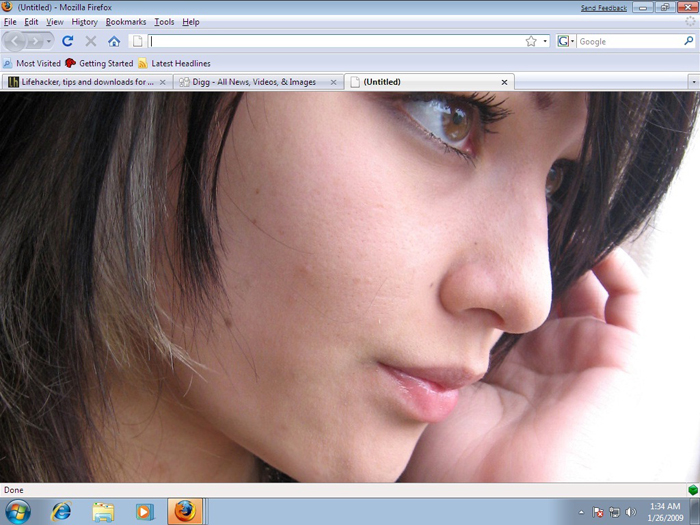The height and width of the screenshot is (525, 700).
Task: Go to the Home page icon
Action: pos(114,42)
